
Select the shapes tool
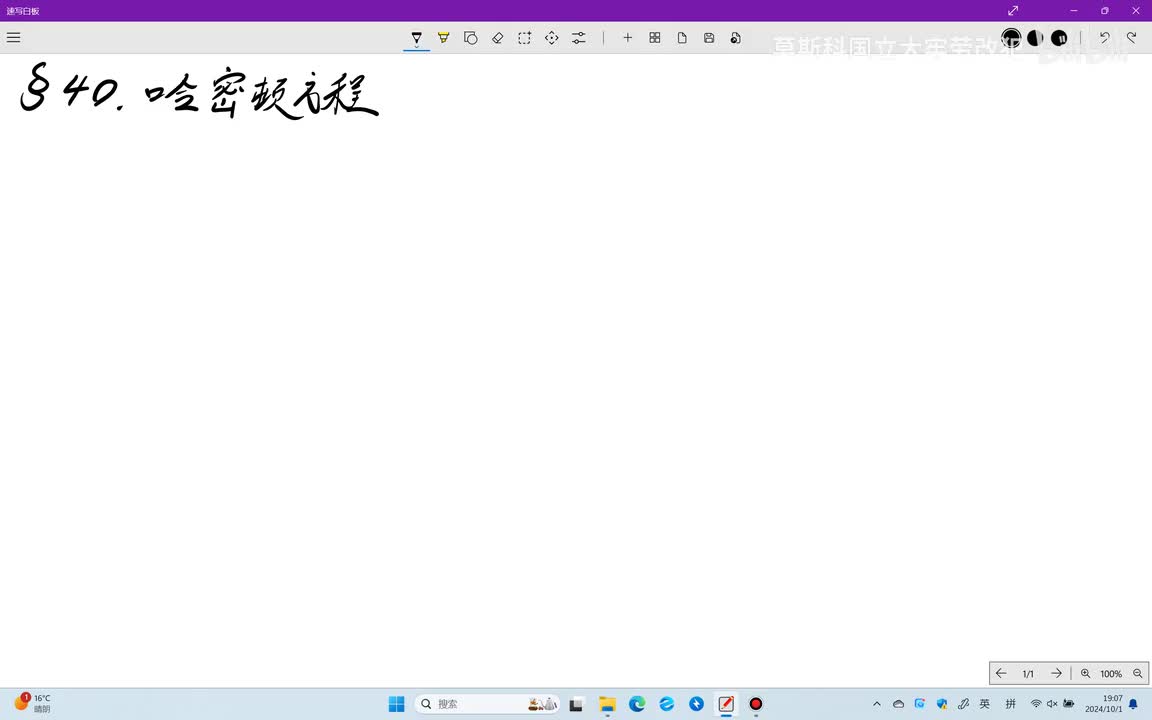coord(470,37)
